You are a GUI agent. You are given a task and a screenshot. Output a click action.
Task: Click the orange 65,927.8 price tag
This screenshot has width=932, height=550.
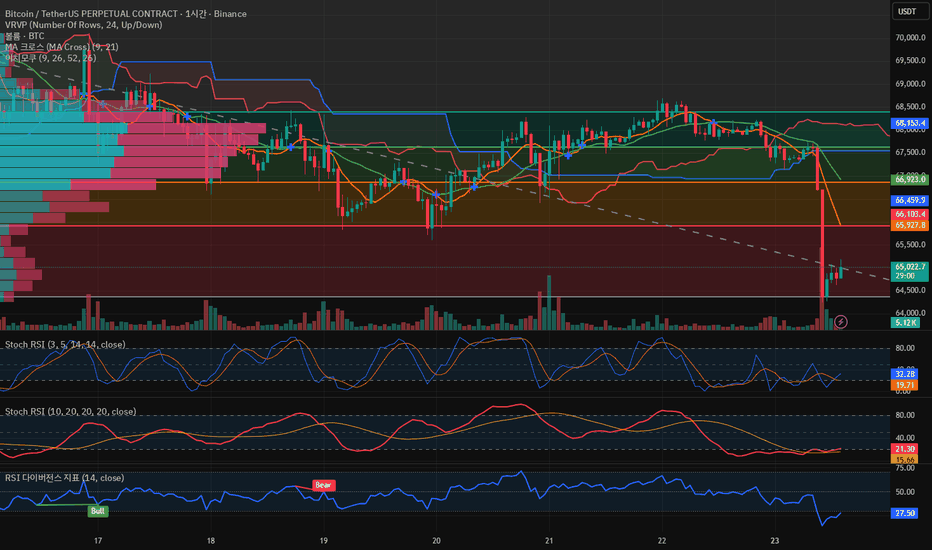(909, 225)
